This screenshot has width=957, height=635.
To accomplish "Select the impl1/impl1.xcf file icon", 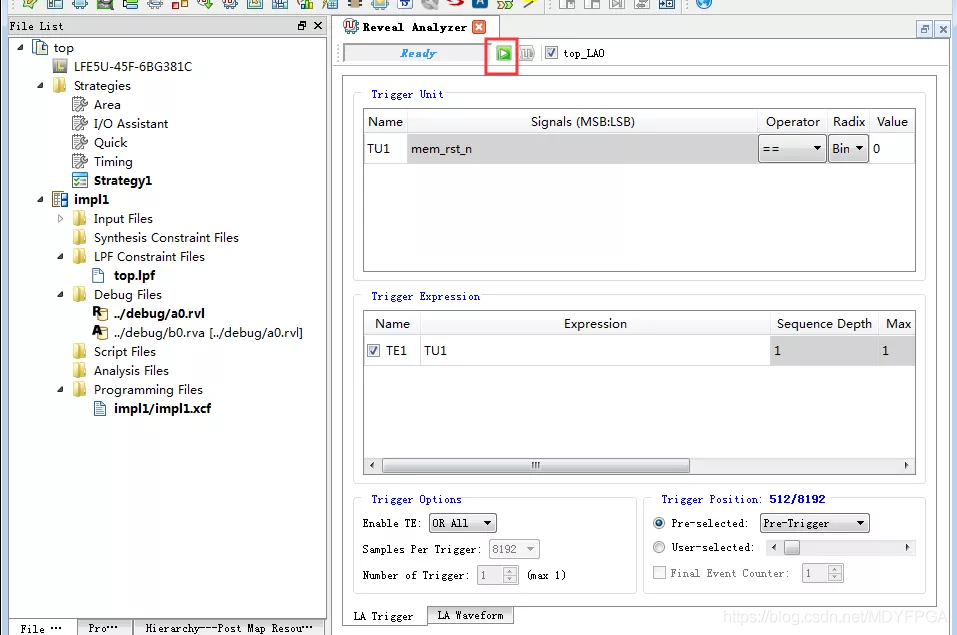I will [99, 408].
